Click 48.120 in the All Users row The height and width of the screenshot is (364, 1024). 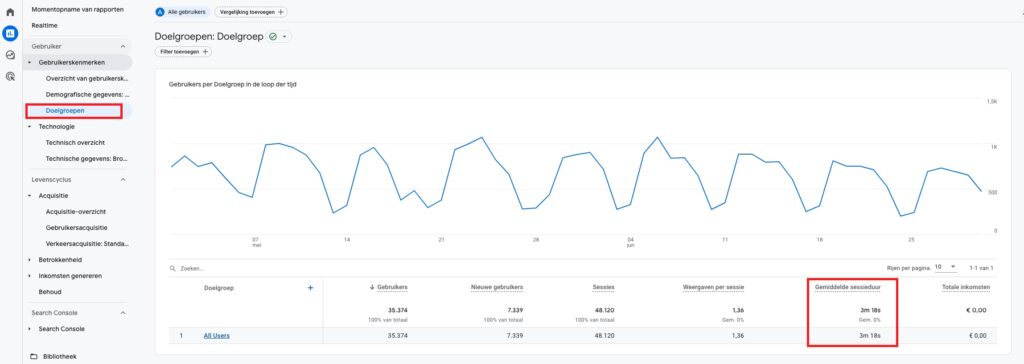click(x=603, y=336)
